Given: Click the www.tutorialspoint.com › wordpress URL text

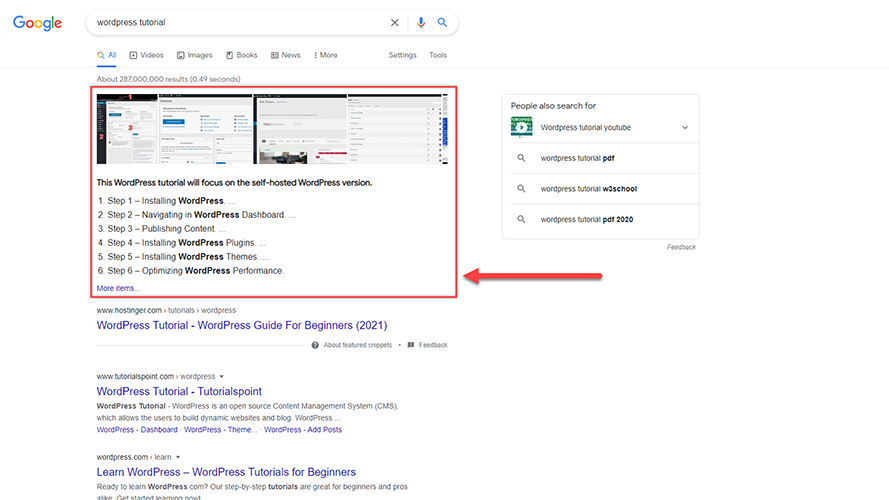Looking at the screenshot, I should click(156, 376).
